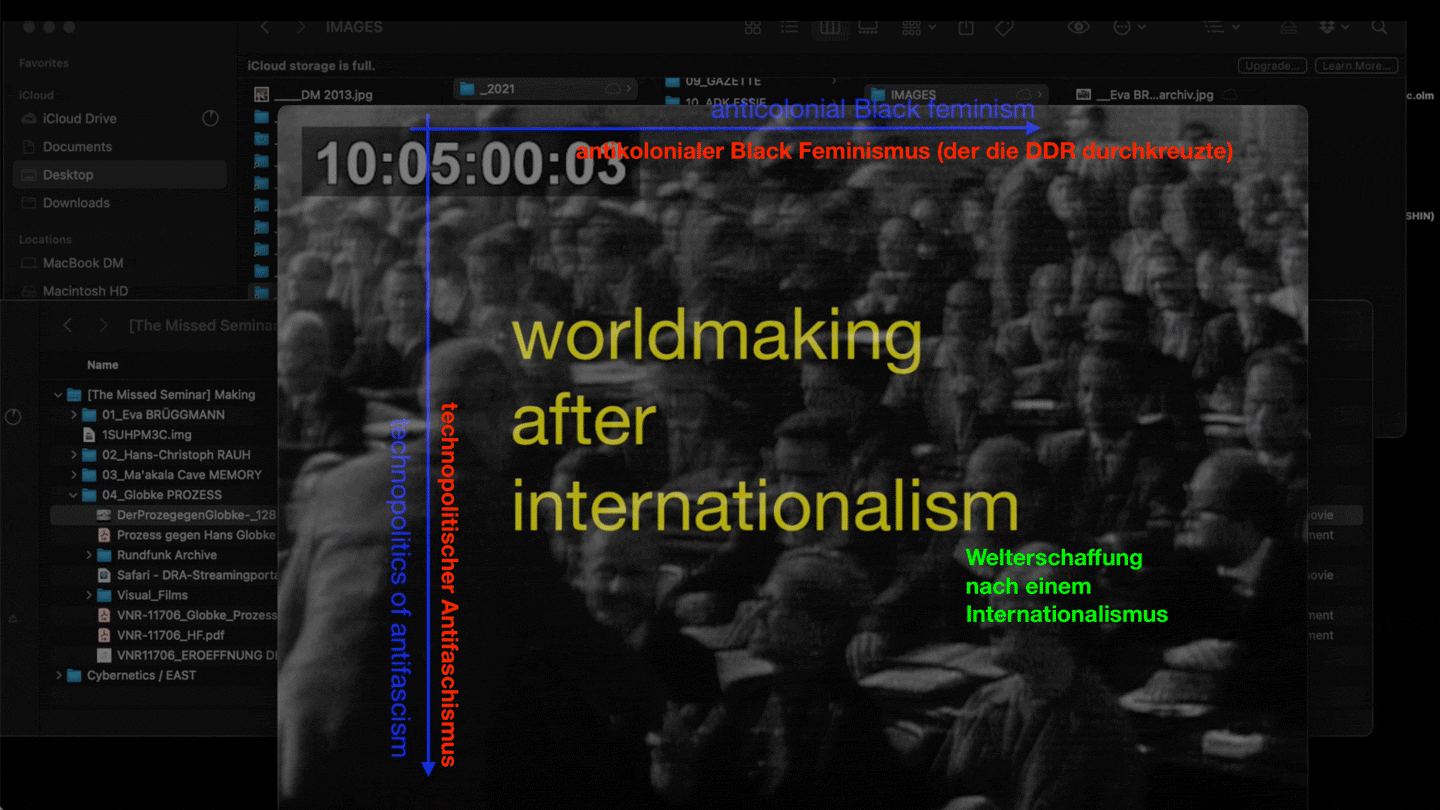
Task: Click the search magnifier icon
Action: (x=1380, y=28)
